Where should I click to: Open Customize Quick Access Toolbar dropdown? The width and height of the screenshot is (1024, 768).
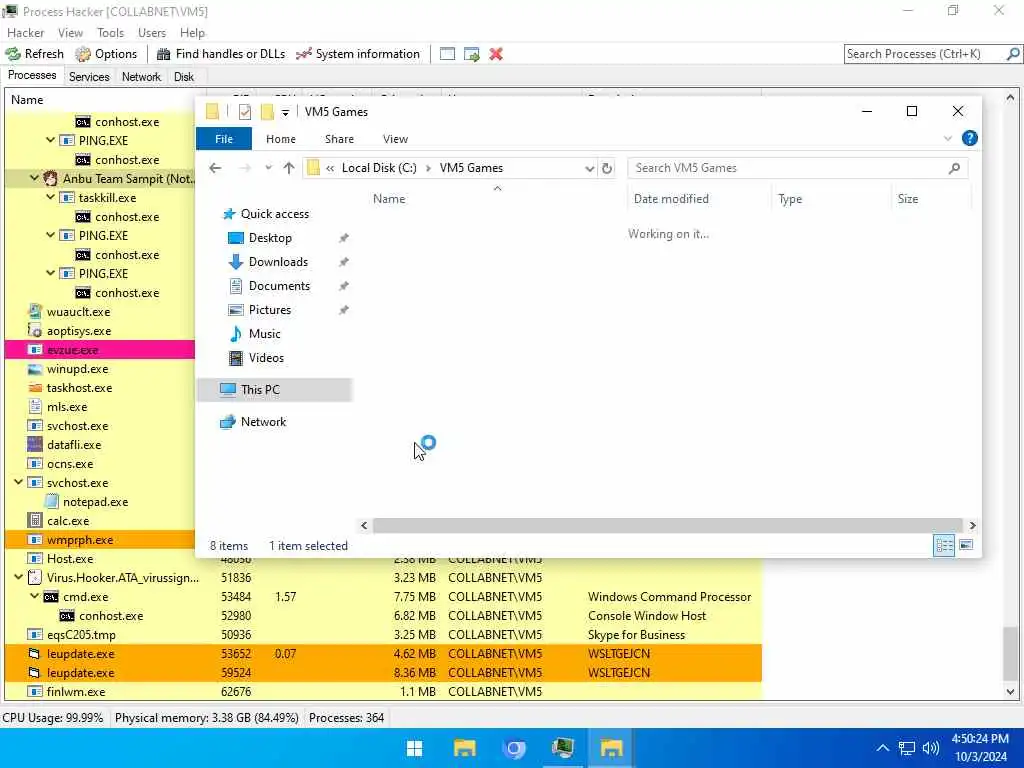[285, 113]
